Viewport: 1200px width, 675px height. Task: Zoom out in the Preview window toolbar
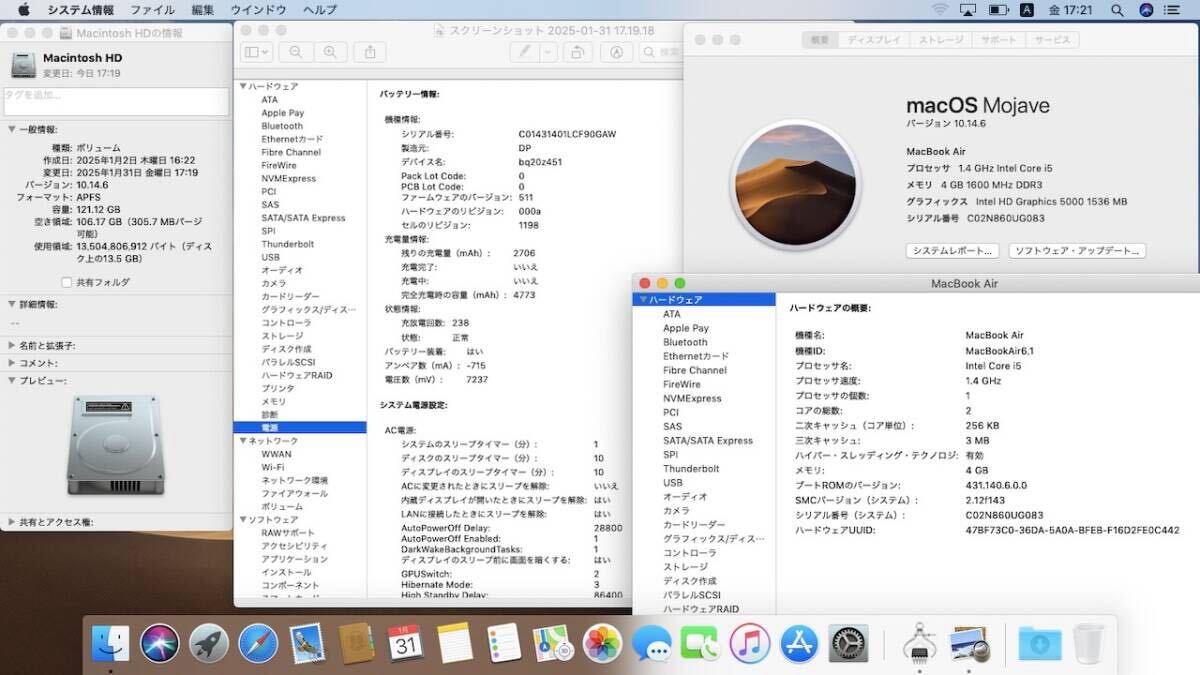click(x=296, y=52)
